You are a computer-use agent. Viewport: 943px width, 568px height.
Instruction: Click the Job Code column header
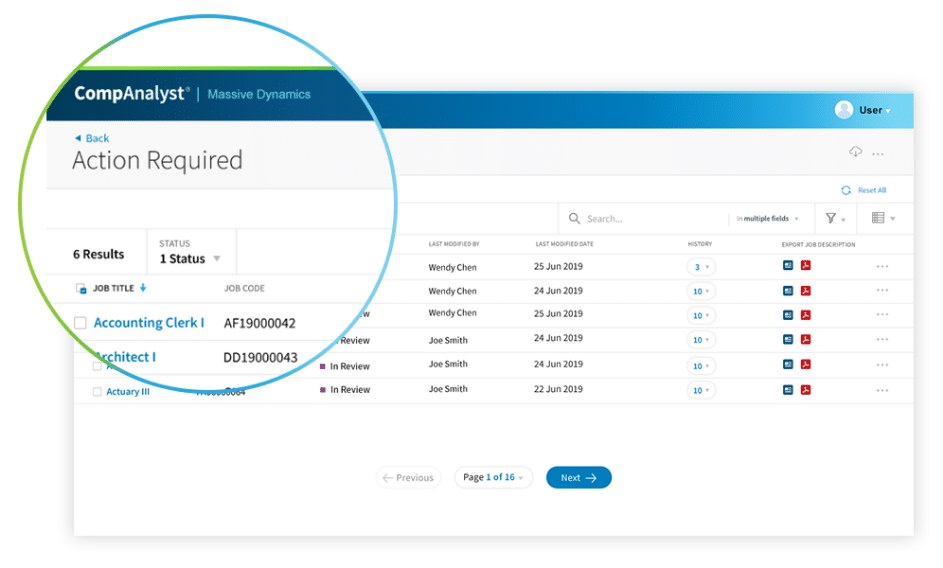tap(244, 289)
